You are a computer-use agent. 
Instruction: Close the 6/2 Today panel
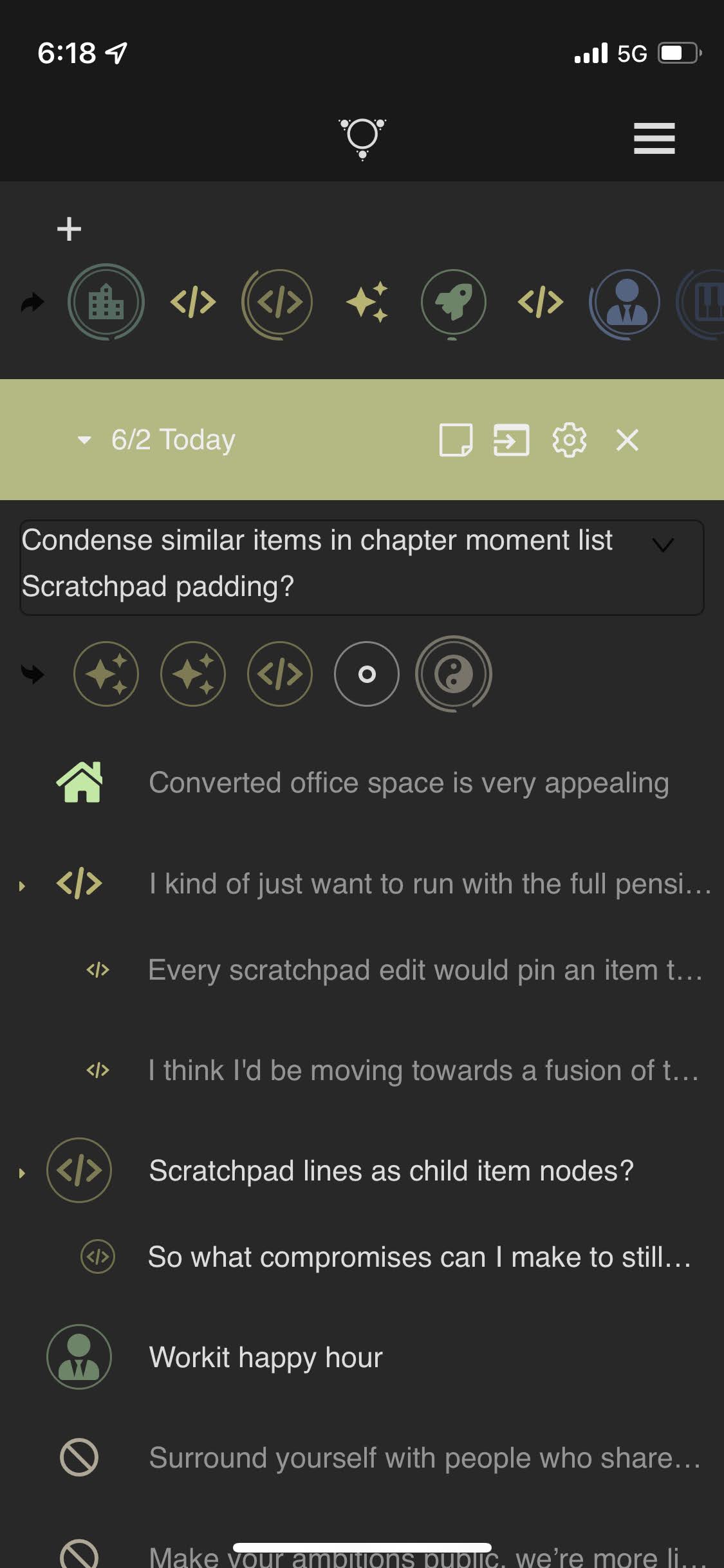point(627,440)
